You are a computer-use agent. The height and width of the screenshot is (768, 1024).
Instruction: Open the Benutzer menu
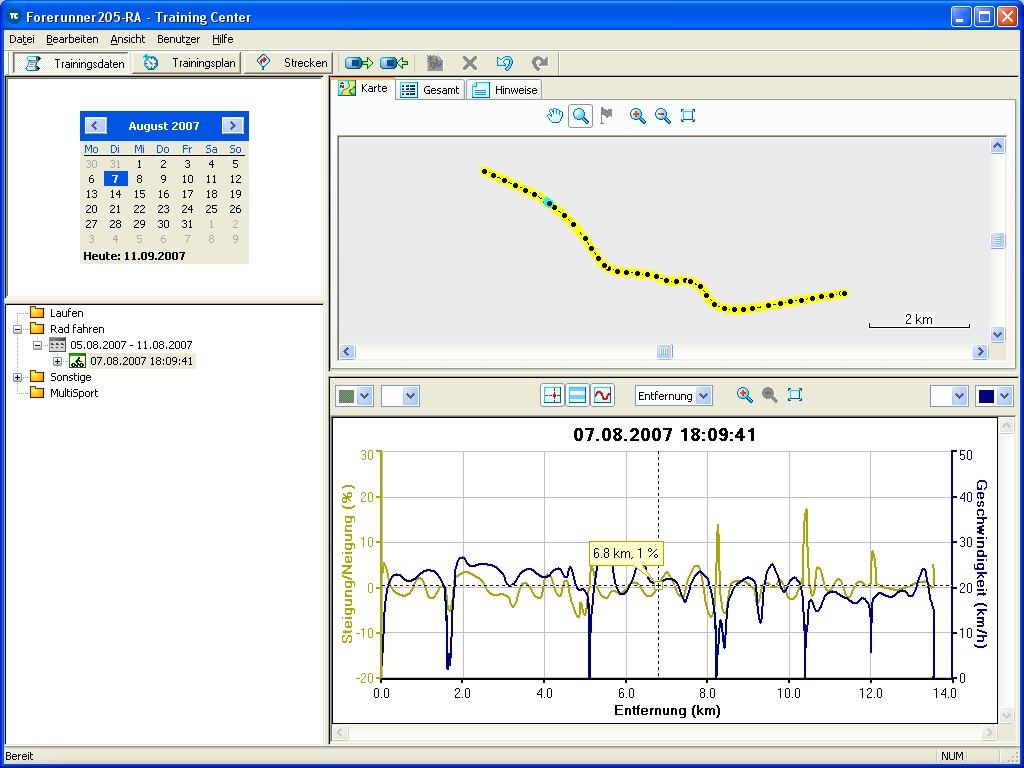click(x=178, y=39)
